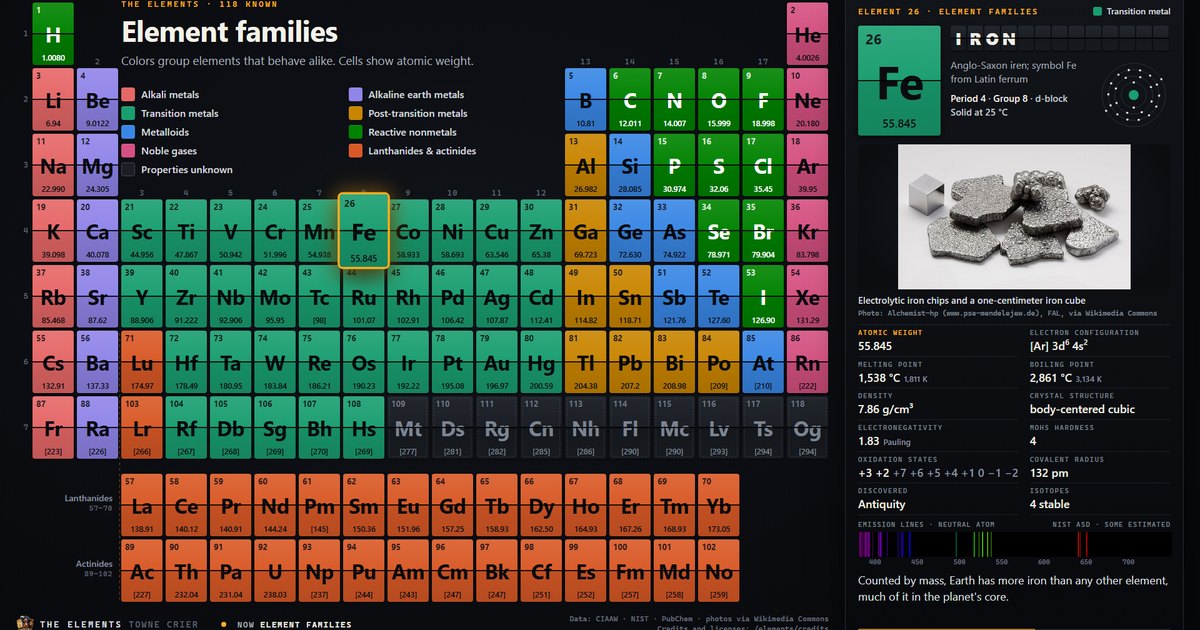Select the Lutetium (Lu) cell
The width and height of the screenshot is (1200, 630).
142,362
